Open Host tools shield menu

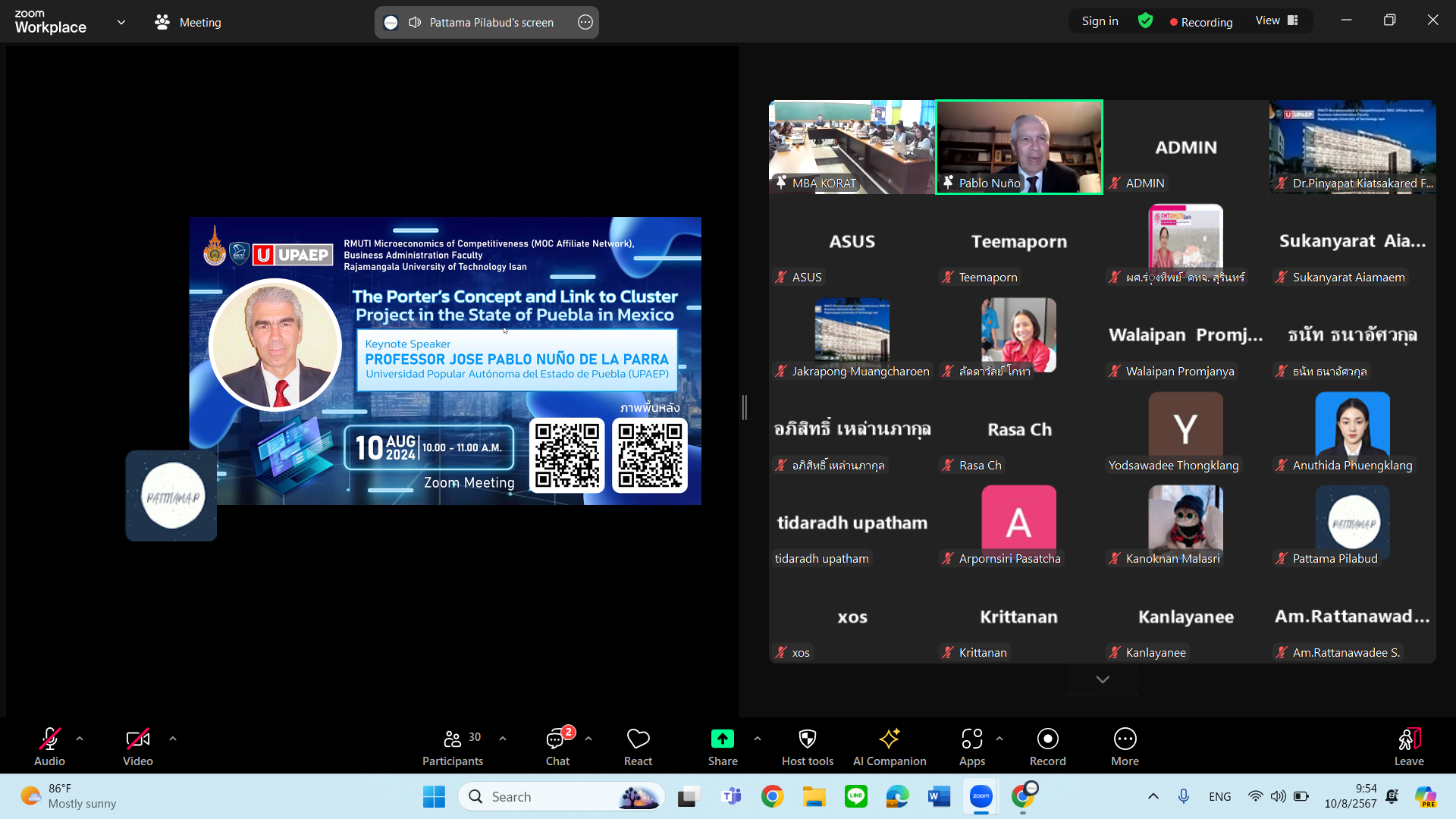pos(808,747)
